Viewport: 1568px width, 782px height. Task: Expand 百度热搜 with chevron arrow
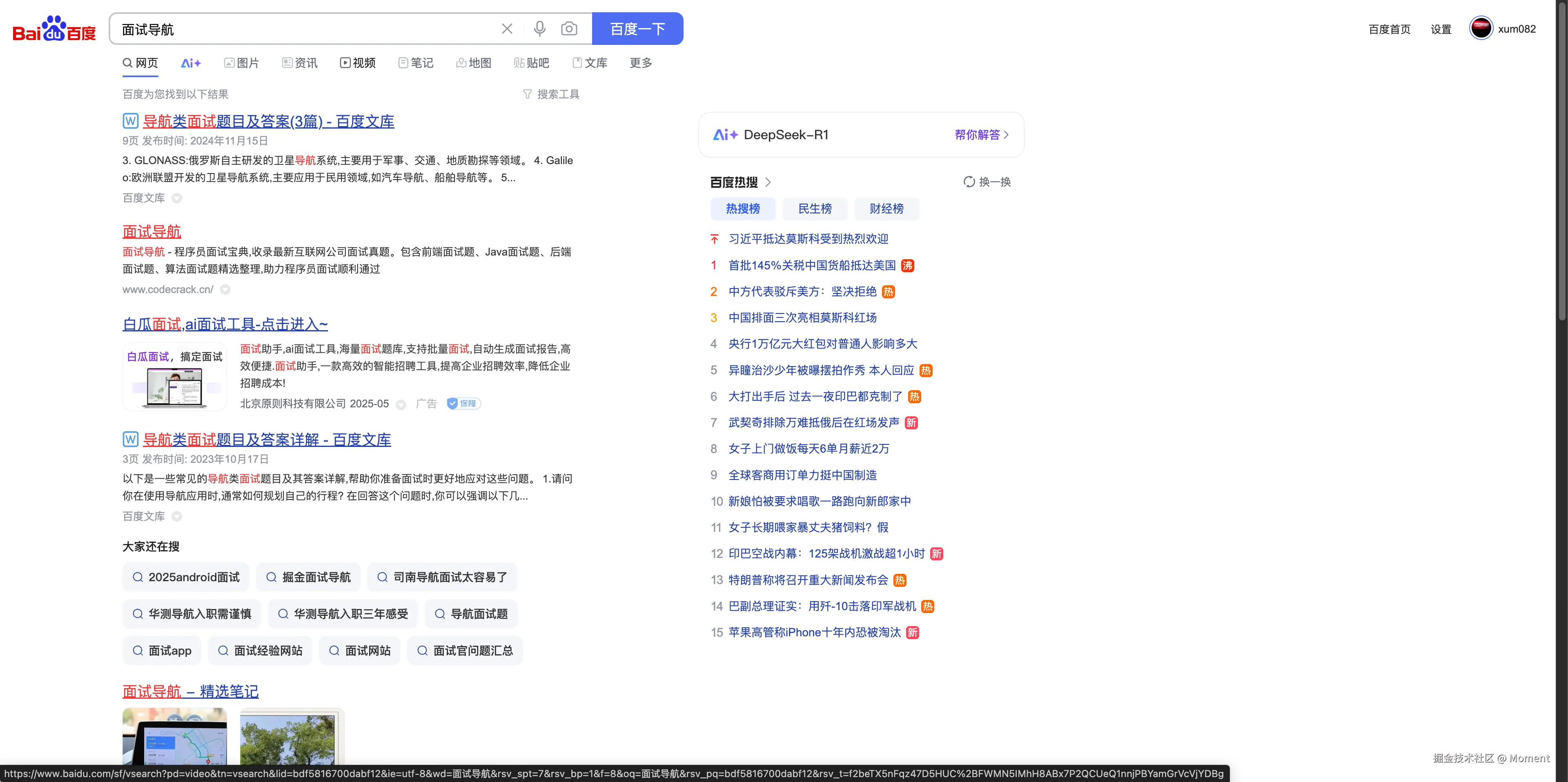click(768, 182)
